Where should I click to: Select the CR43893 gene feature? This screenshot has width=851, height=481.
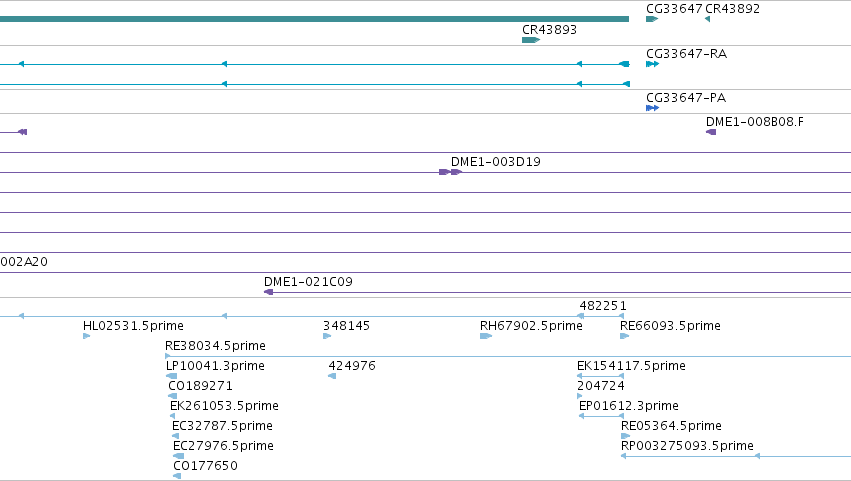tap(531, 40)
